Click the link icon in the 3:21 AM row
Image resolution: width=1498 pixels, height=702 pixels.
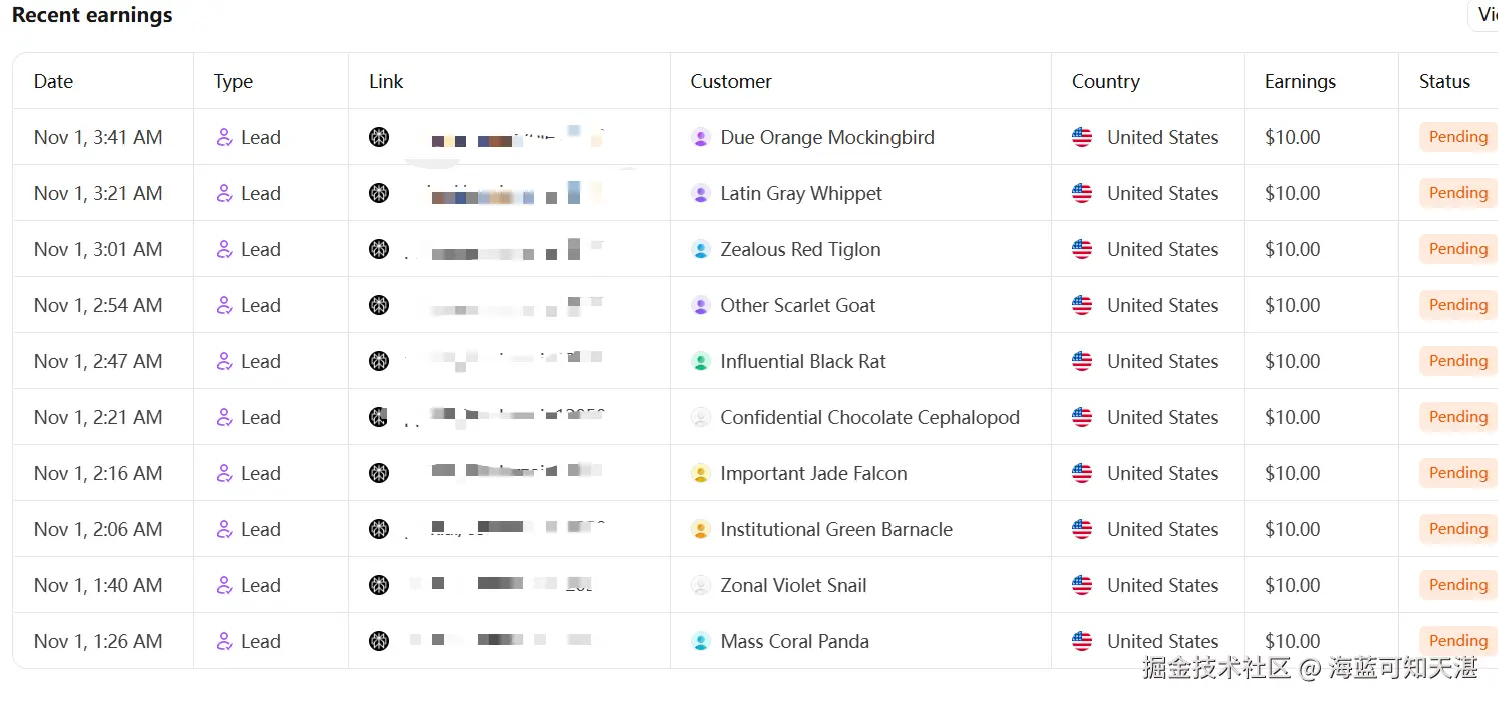pyautogui.click(x=379, y=194)
